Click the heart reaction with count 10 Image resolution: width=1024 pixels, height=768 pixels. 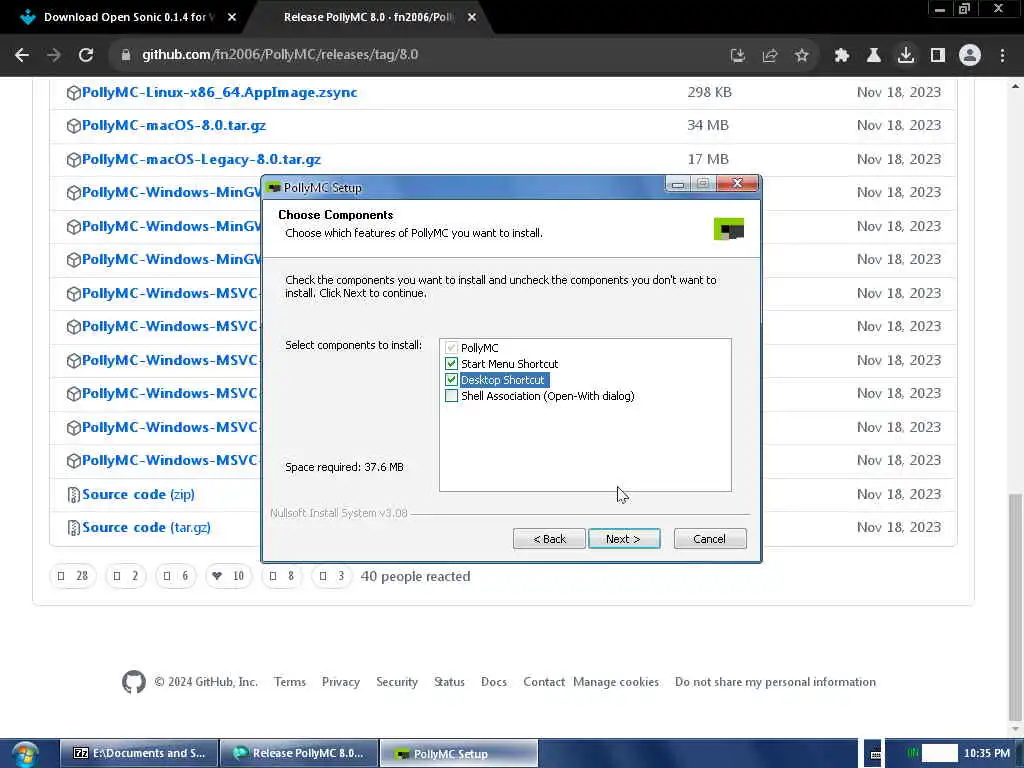tap(229, 576)
